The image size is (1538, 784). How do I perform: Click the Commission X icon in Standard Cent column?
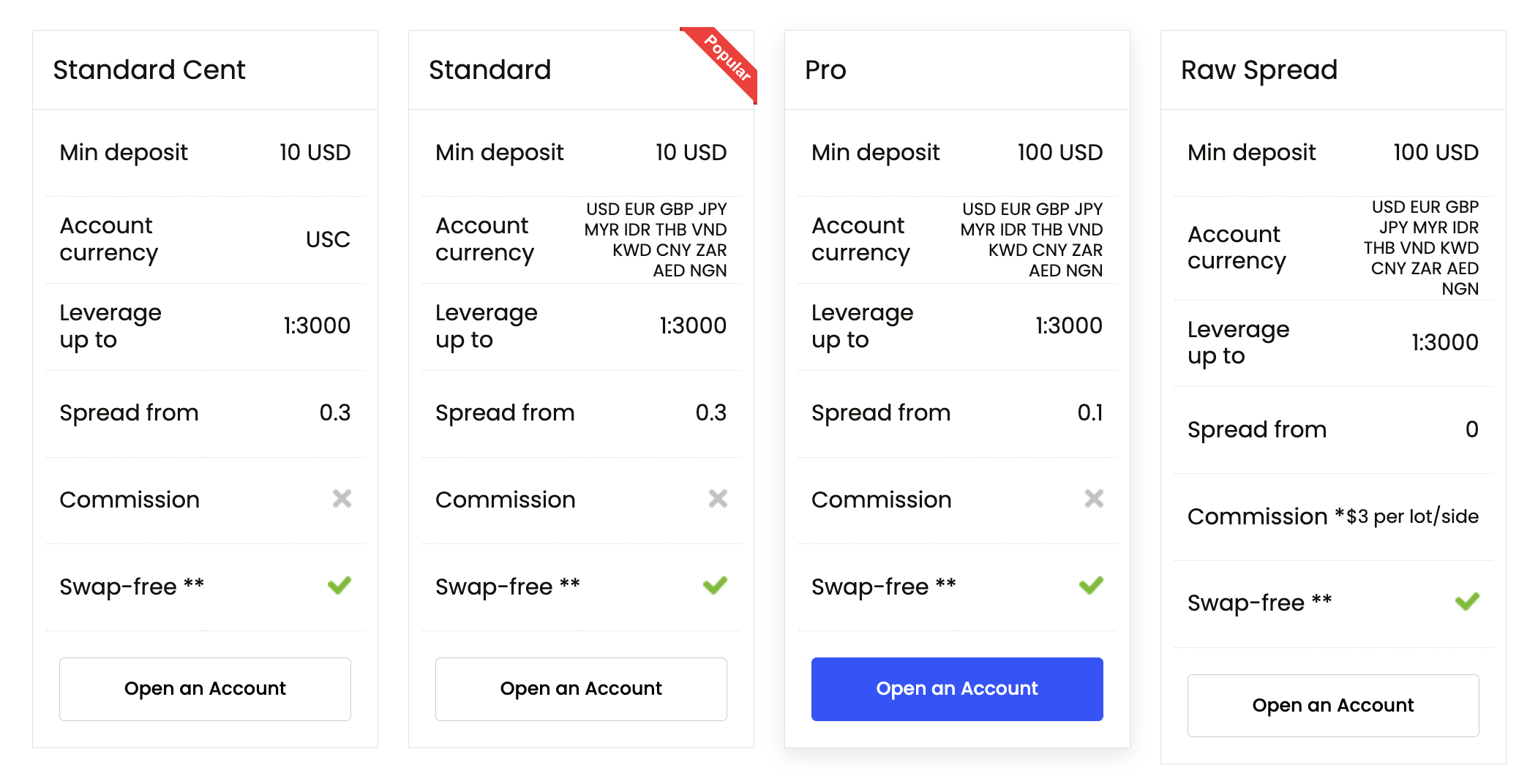(x=341, y=499)
